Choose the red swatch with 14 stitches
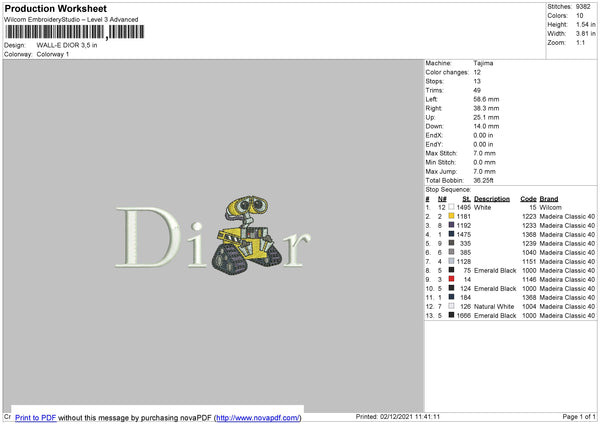Image resolution: width=600 pixels, height=424 pixels. (452, 279)
